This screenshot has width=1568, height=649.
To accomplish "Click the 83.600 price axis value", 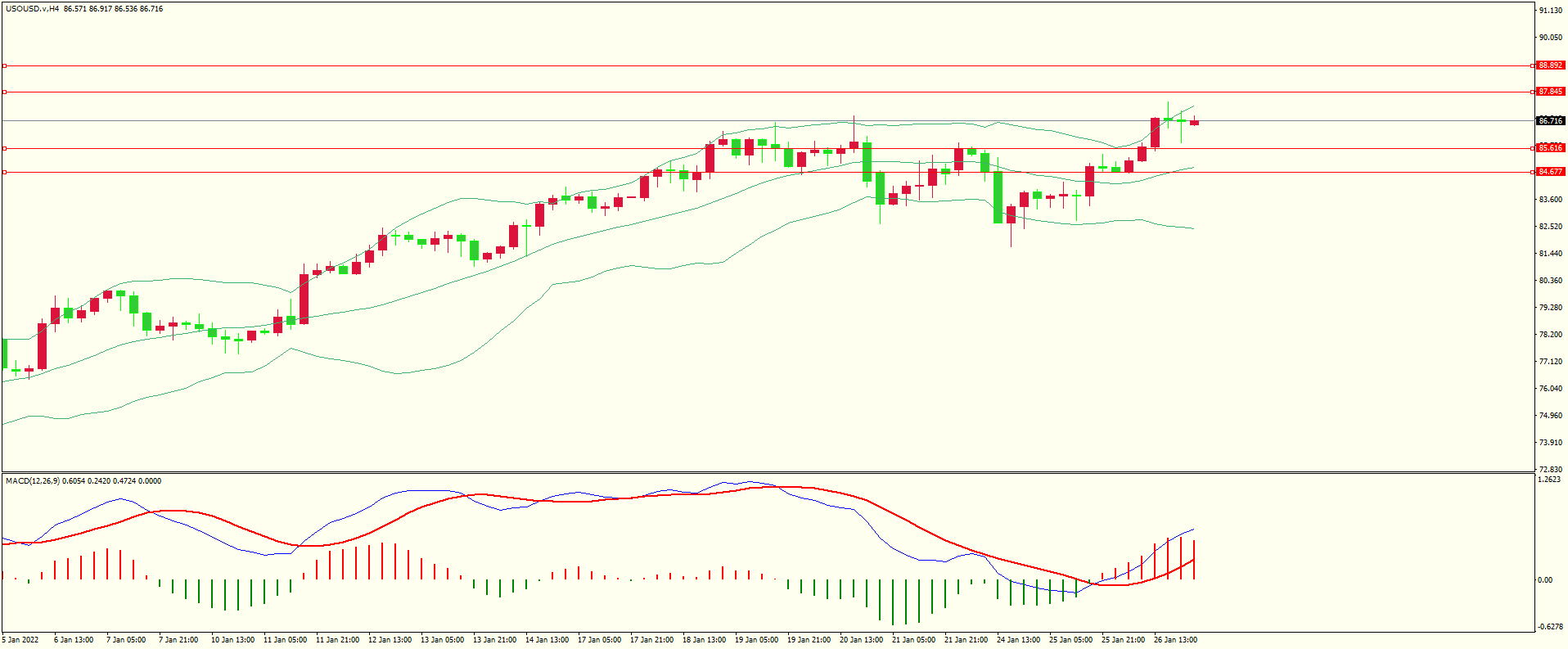I will tap(1551, 200).
